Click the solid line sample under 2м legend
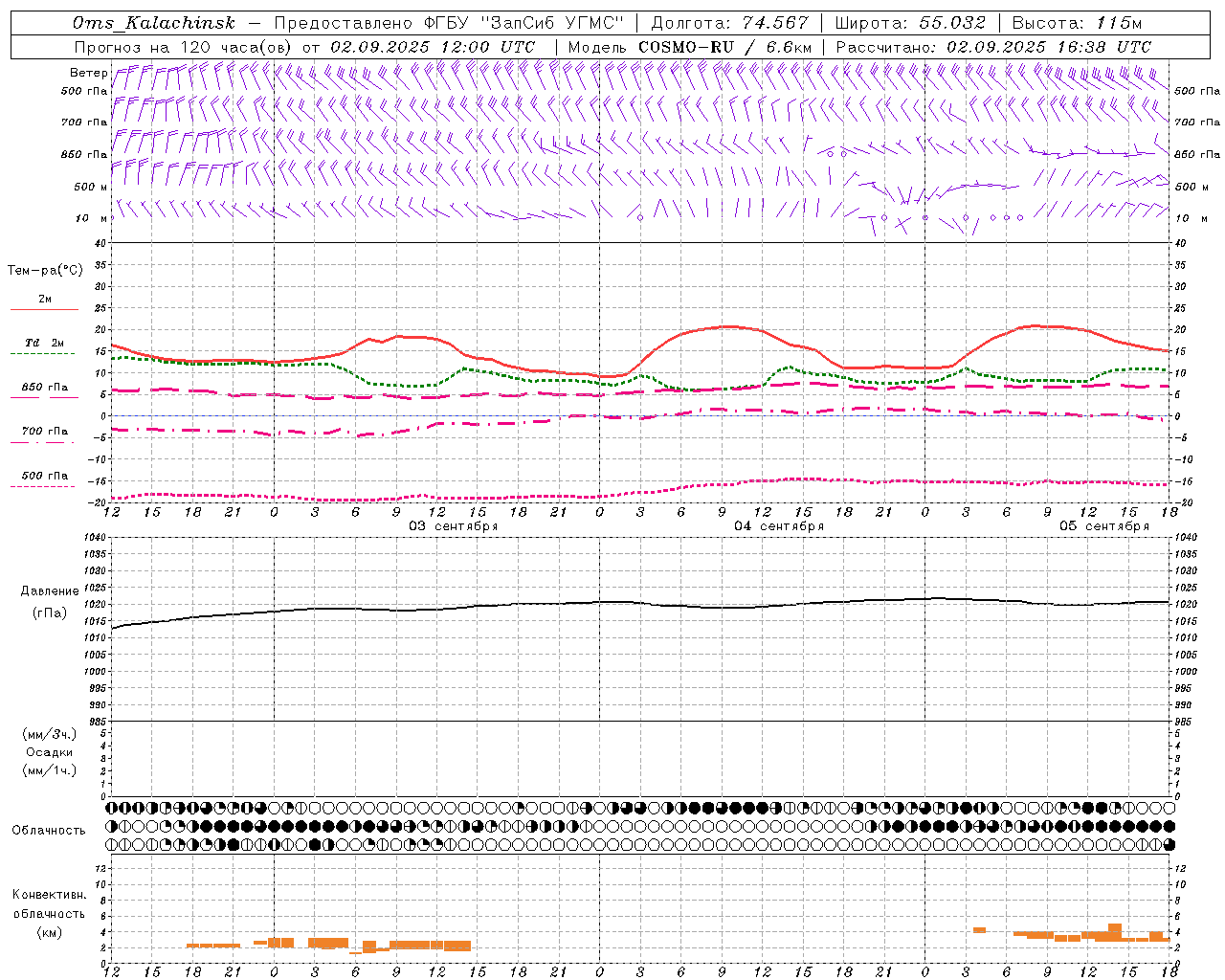This screenshot has height=980, width=1225. [x=44, y=310]
